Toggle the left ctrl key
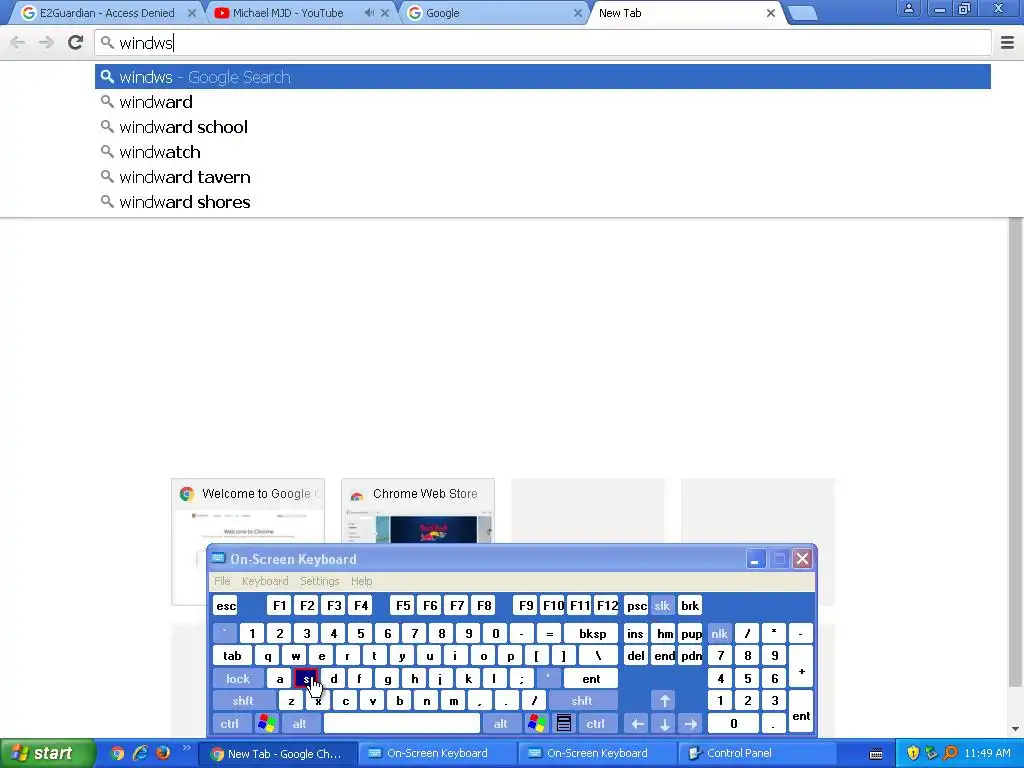This screenshot has width=1024, height=768. [x=229, y=724]
